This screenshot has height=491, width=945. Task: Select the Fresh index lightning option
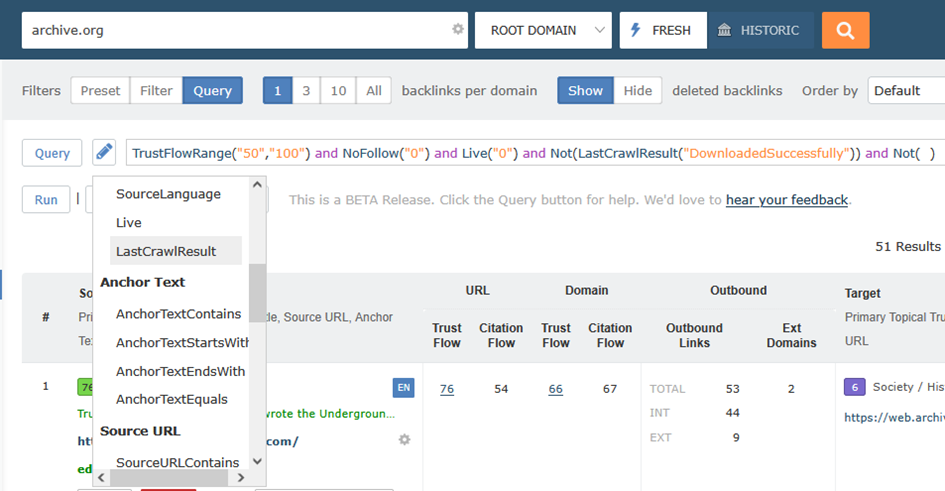pos(663,30)
